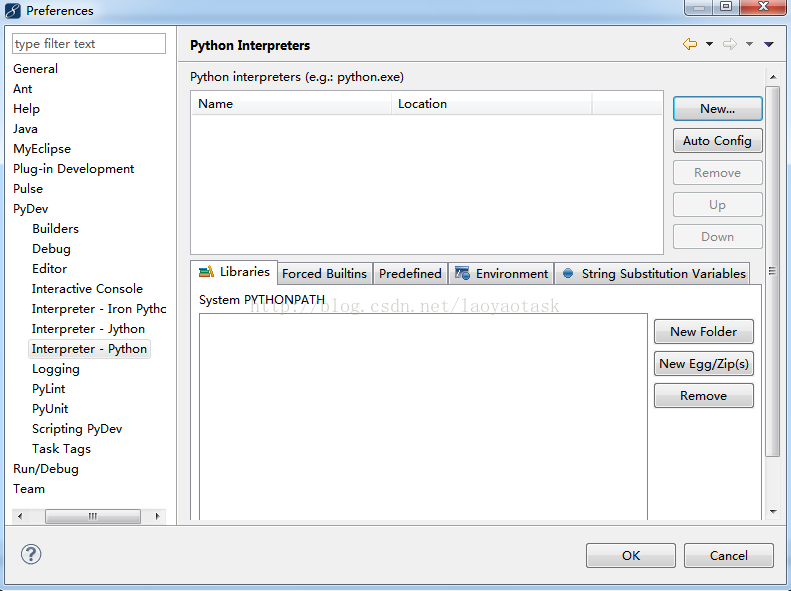Click Remove button beside System PYTHONPATH list
This screenshot has height=591, width=791.
pos(704,396)
